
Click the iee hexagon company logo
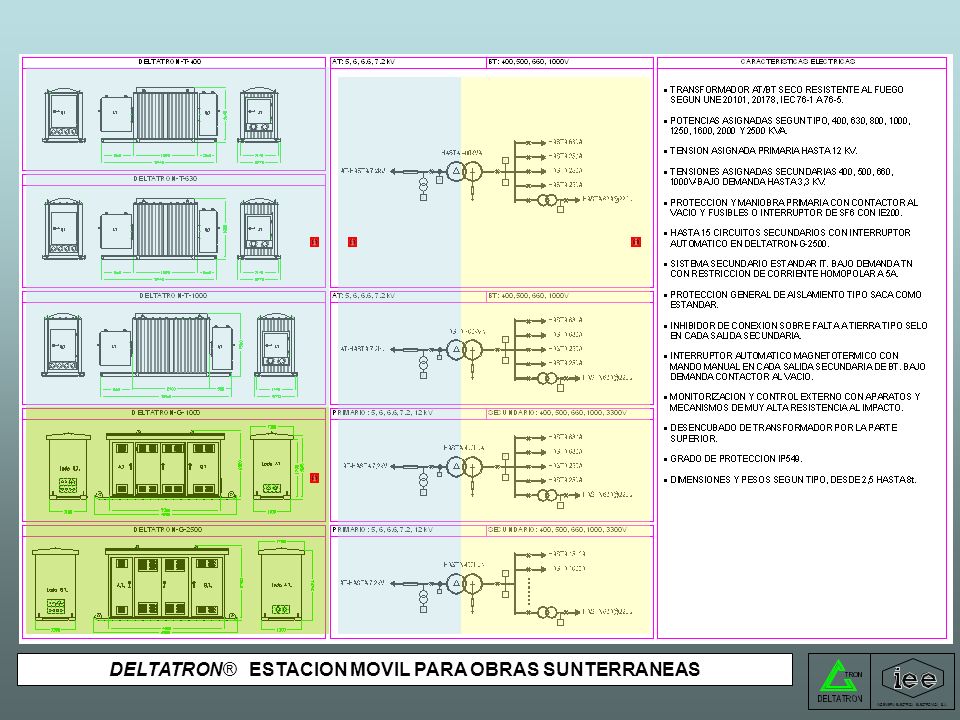pos(913,681)
